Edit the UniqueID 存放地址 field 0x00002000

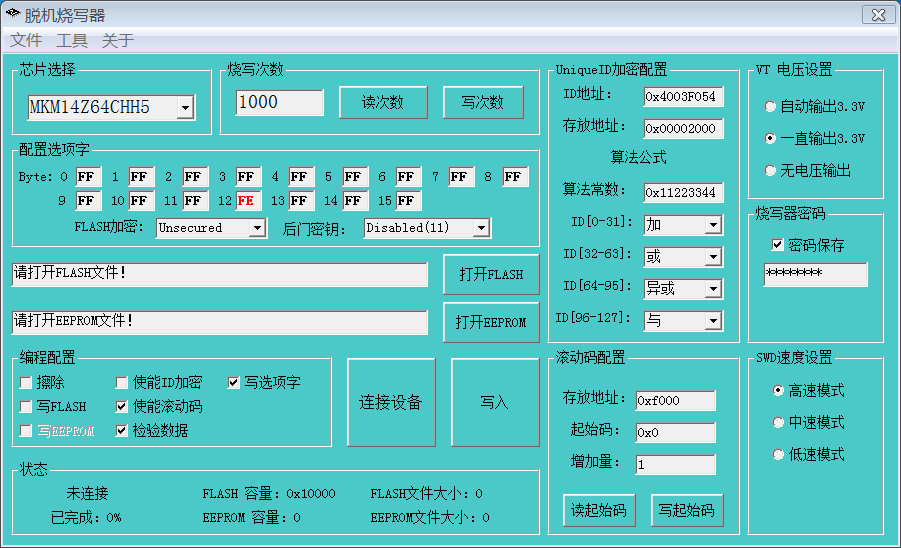(683, 129)
